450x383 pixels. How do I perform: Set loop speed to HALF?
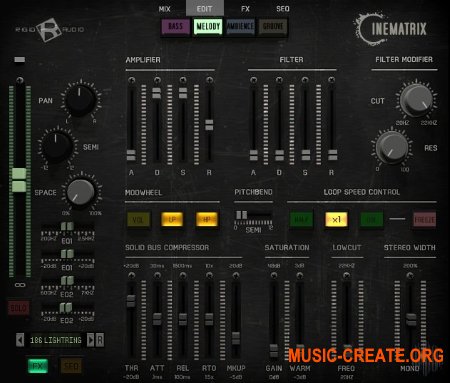point(301,220)
